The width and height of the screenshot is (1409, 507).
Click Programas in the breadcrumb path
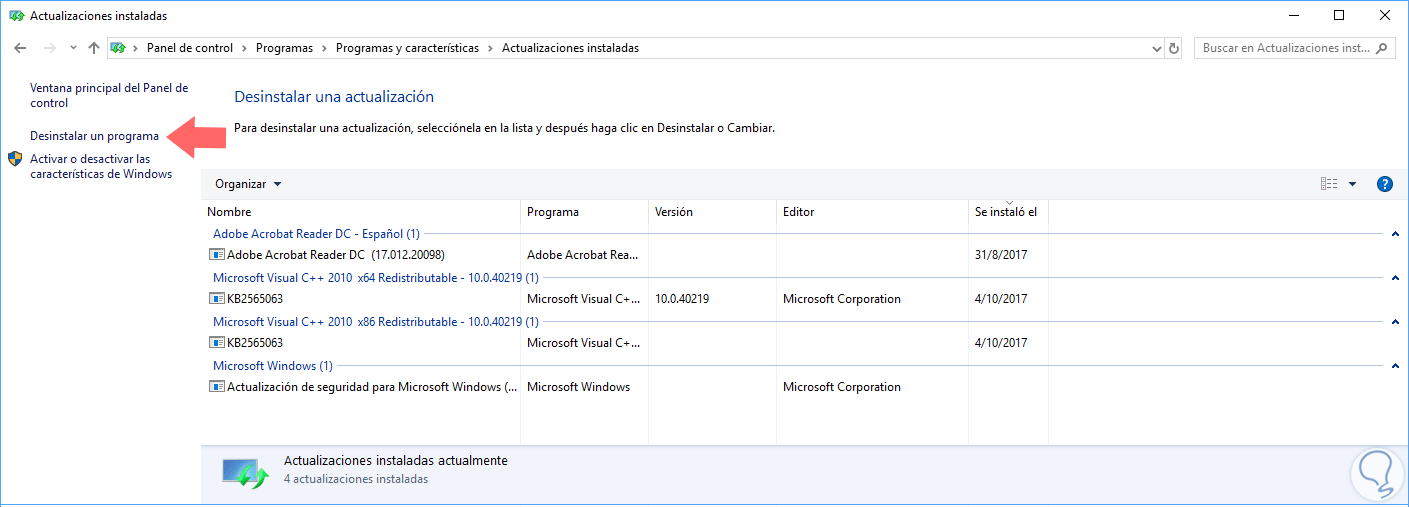tap(284, 48)
